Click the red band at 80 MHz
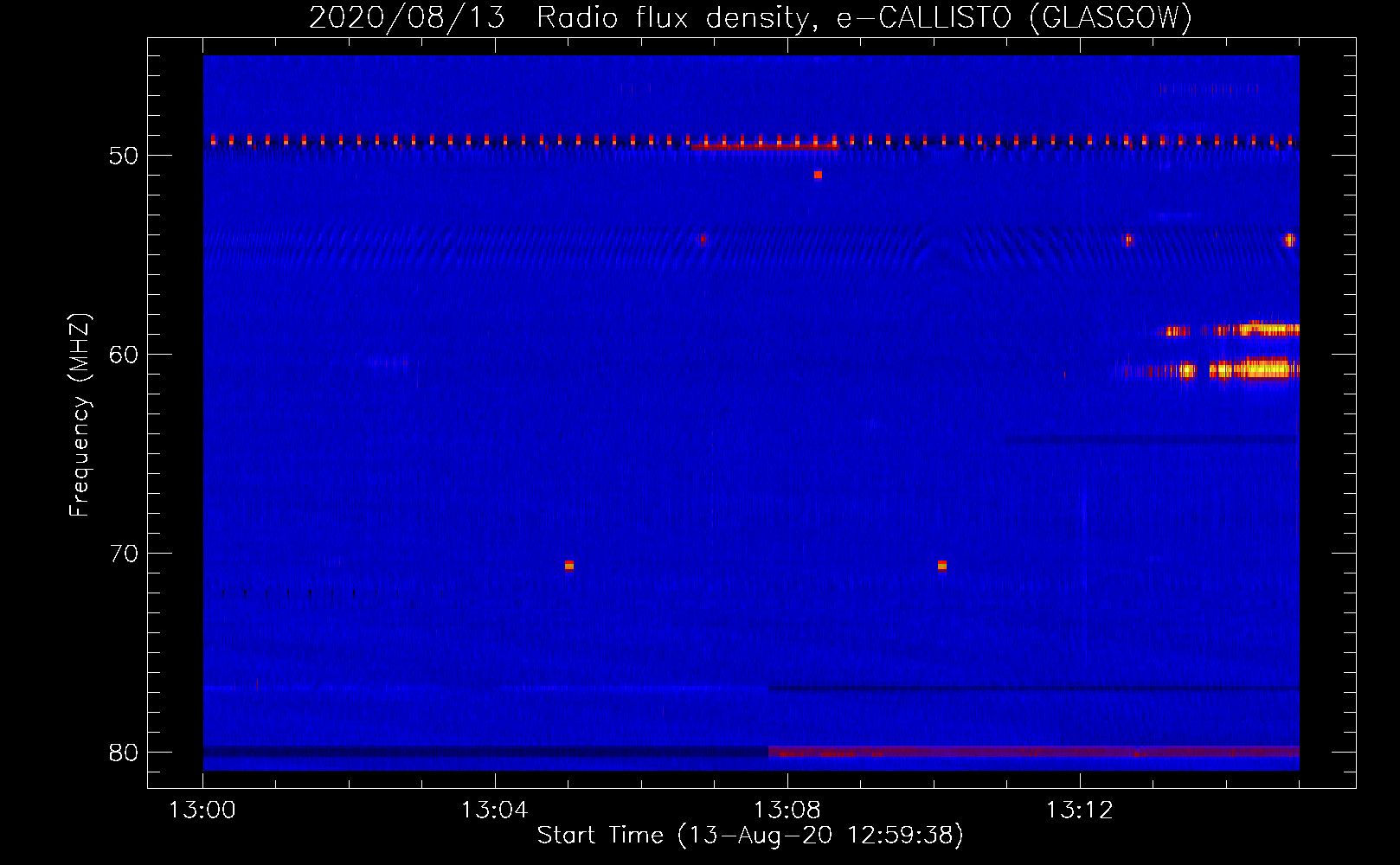The image size is (1400, 865). point(1034,752)
